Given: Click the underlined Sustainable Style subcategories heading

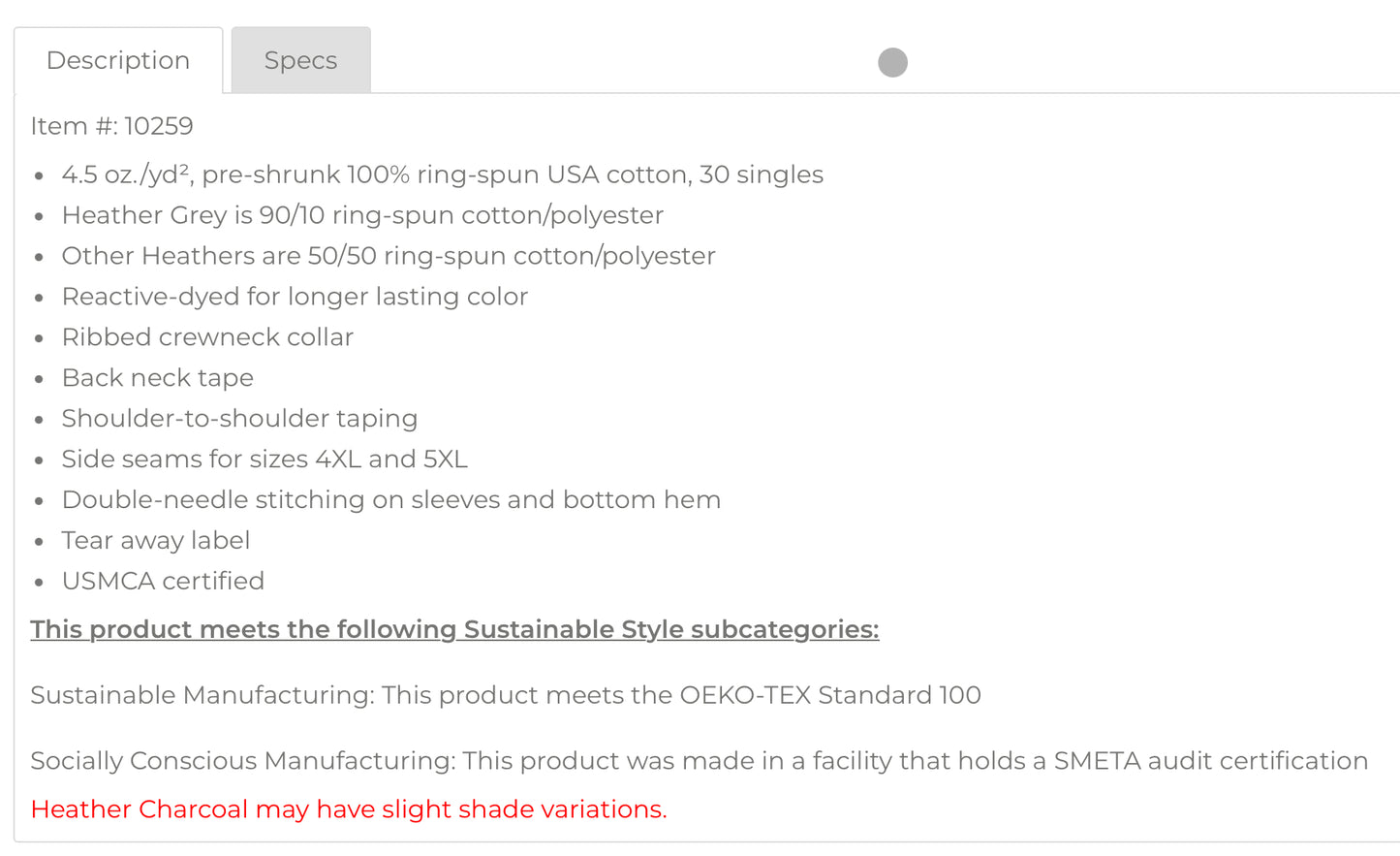Looking at the screenshot, I should [x=454, y=629].
